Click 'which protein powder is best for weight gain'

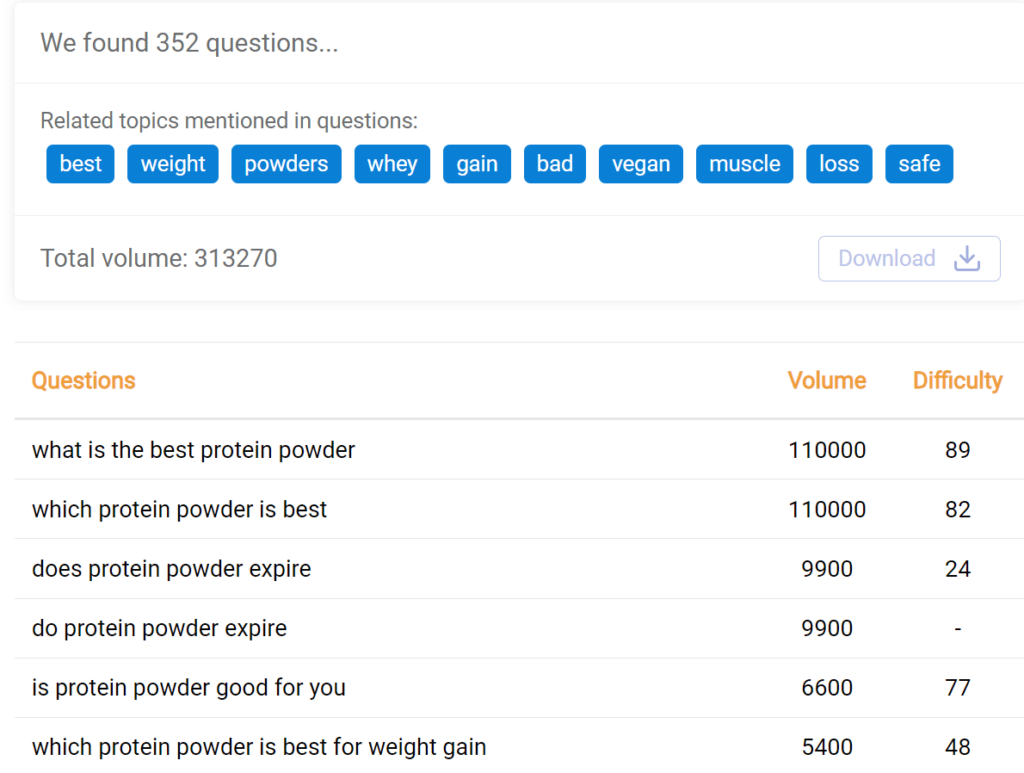258,746
